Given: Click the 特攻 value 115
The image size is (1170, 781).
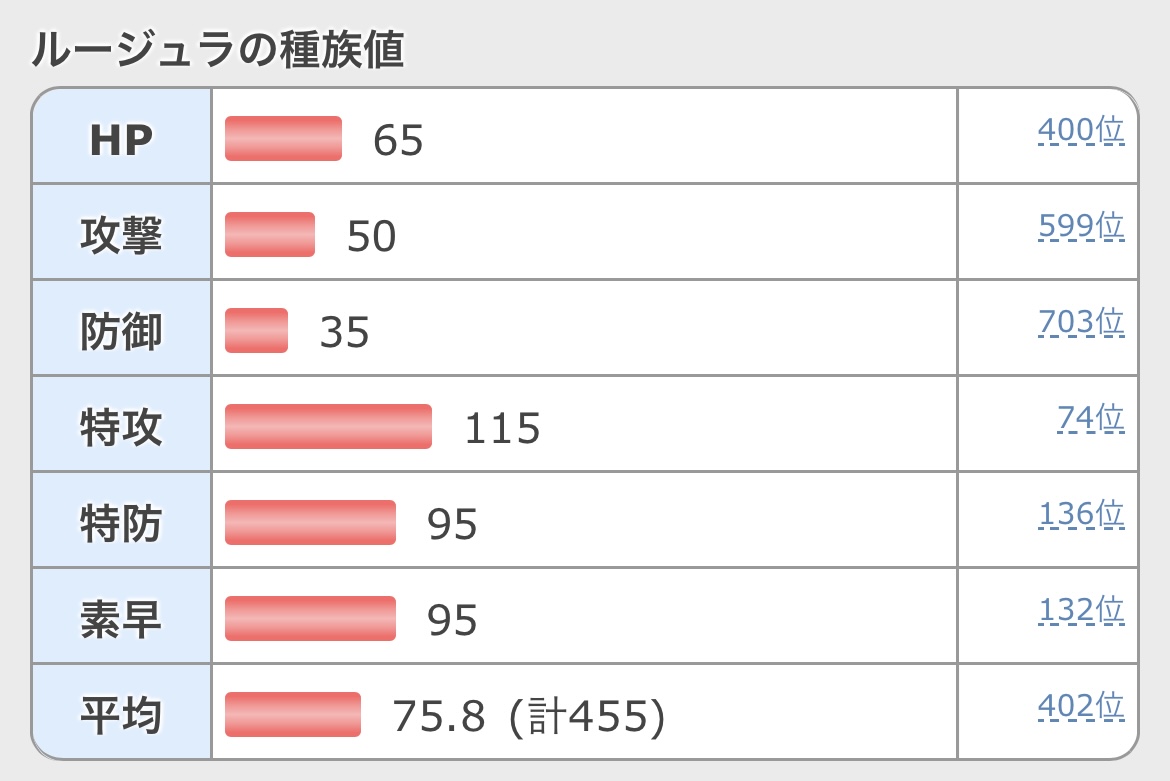Looking at the screenshot, I should coord(502,429).
